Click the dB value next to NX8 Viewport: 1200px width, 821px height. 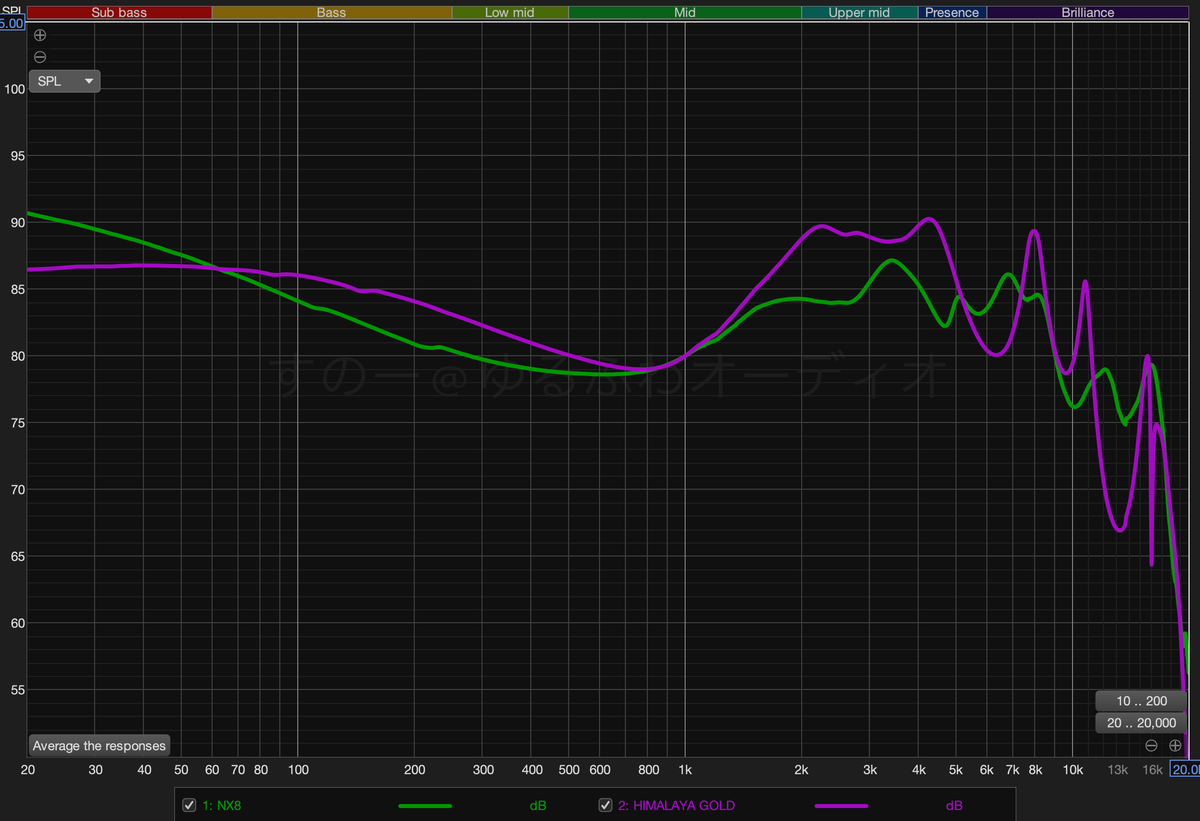[538, 805]
